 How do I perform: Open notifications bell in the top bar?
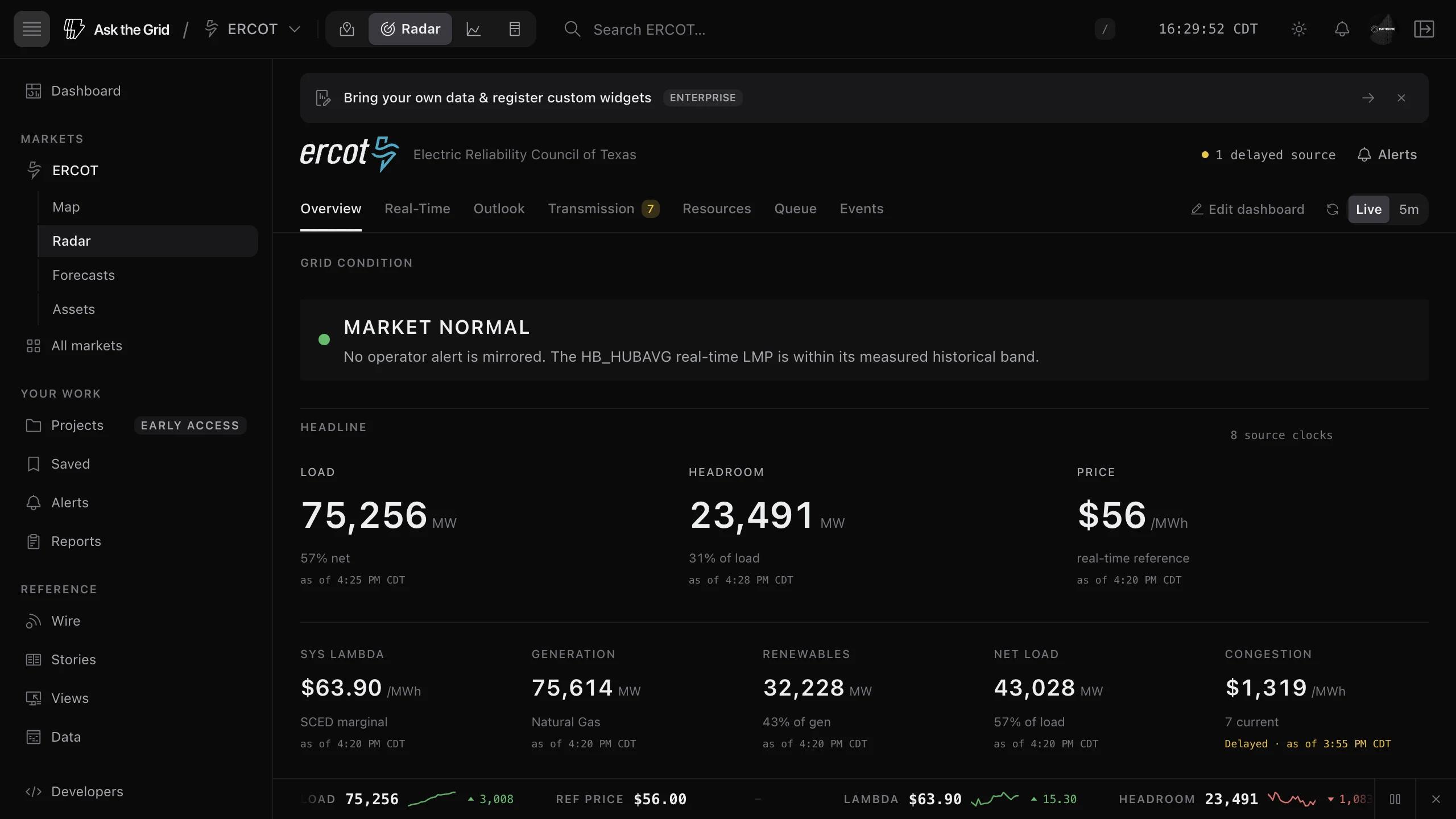point(1342,29)
